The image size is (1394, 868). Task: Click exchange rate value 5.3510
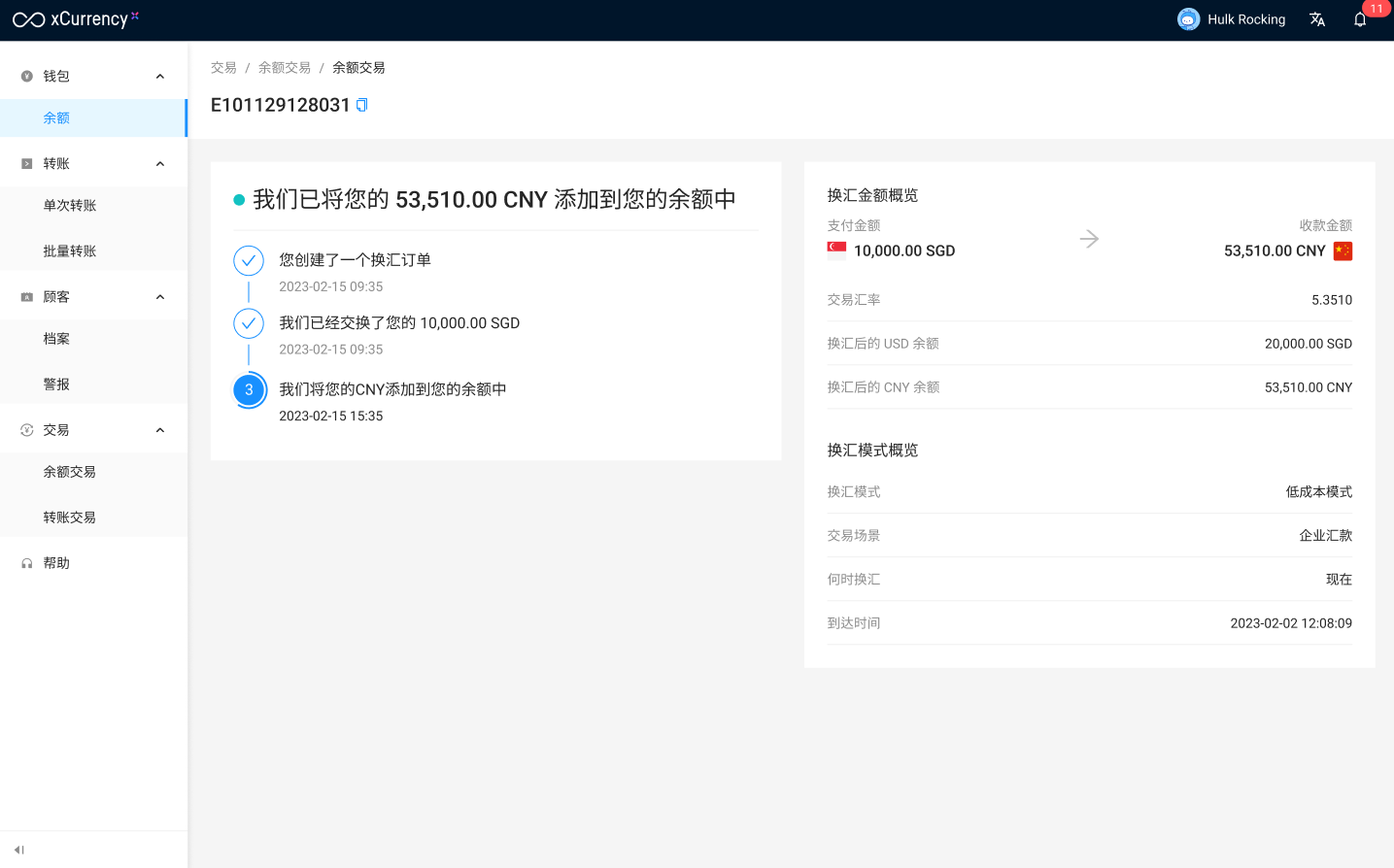1332,300
